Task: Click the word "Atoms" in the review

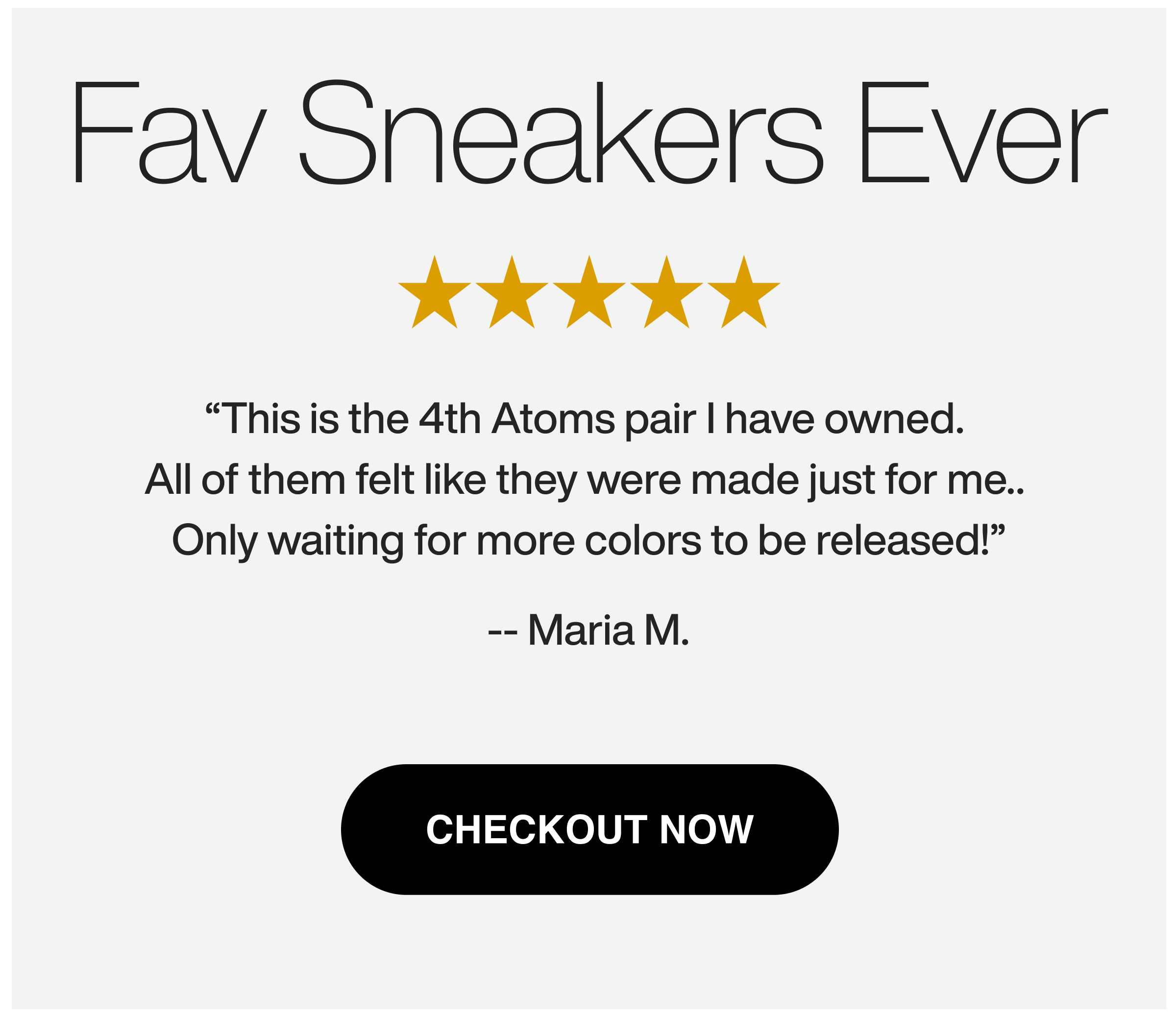Action: pos(553,419)
